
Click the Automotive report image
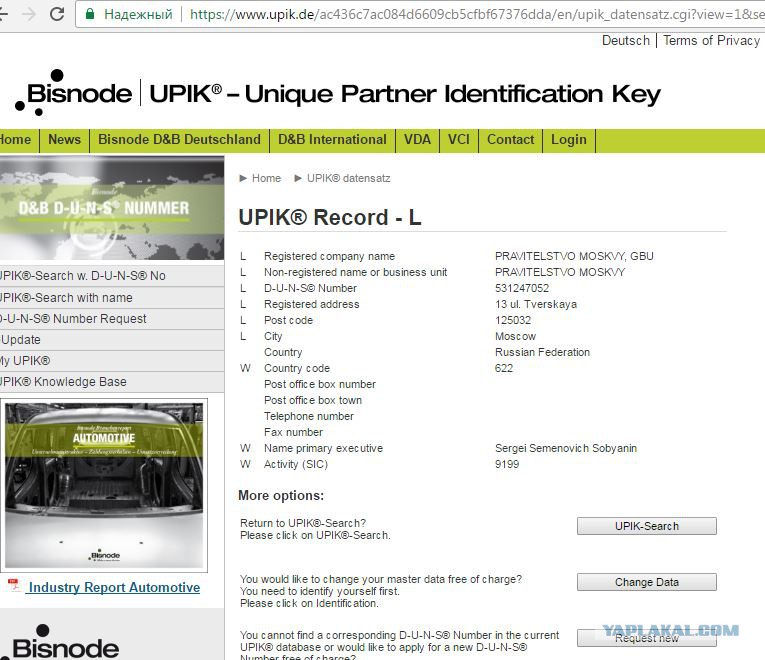click(104, 485)
